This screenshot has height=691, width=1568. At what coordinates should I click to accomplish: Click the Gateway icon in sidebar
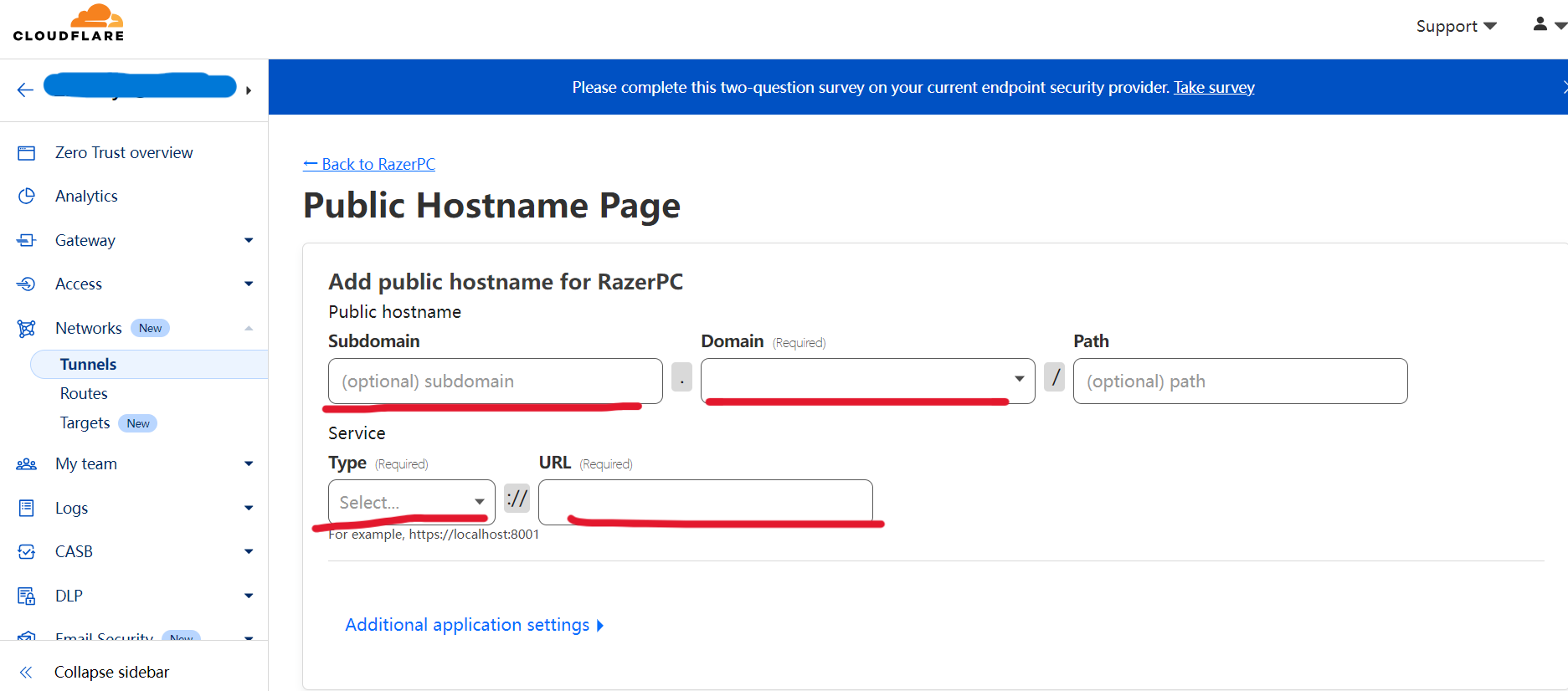(27, 240)
